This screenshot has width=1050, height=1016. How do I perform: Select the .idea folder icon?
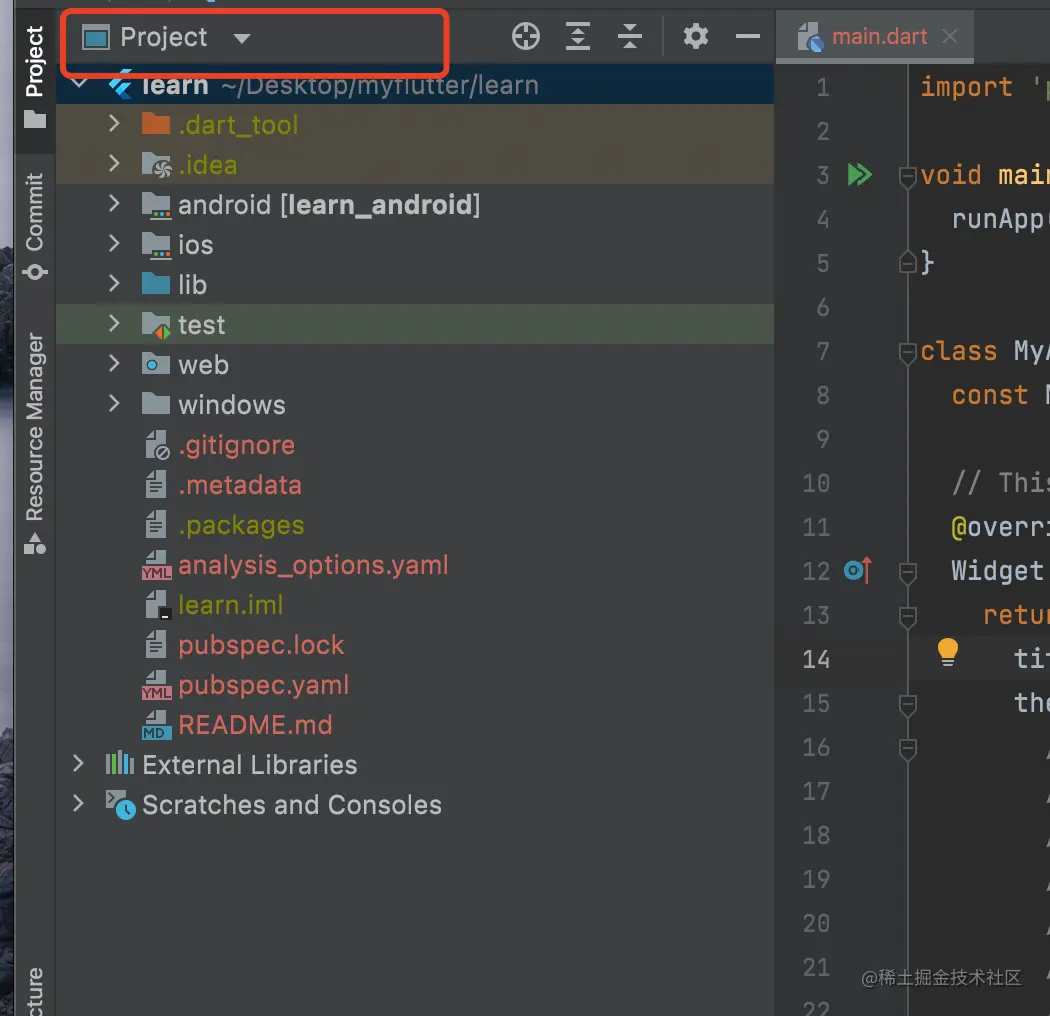(x=157, y=164)
